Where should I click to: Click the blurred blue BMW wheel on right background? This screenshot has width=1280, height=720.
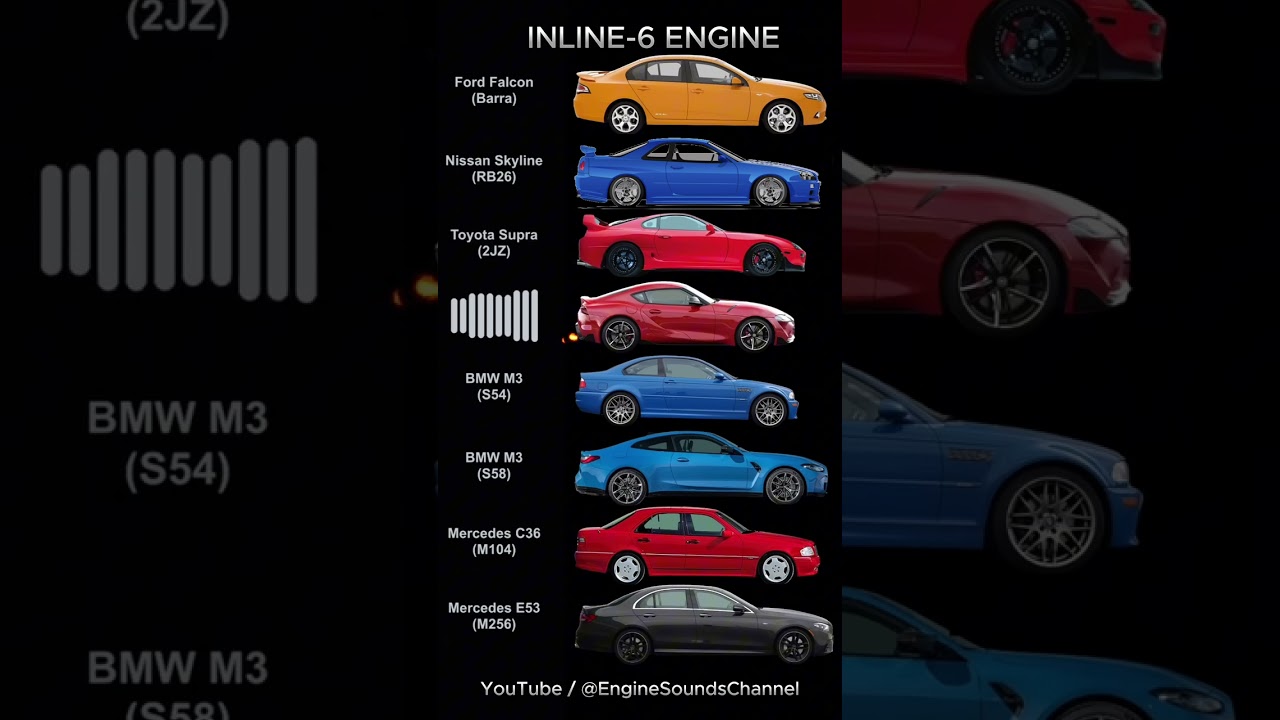click(1049, 517)
